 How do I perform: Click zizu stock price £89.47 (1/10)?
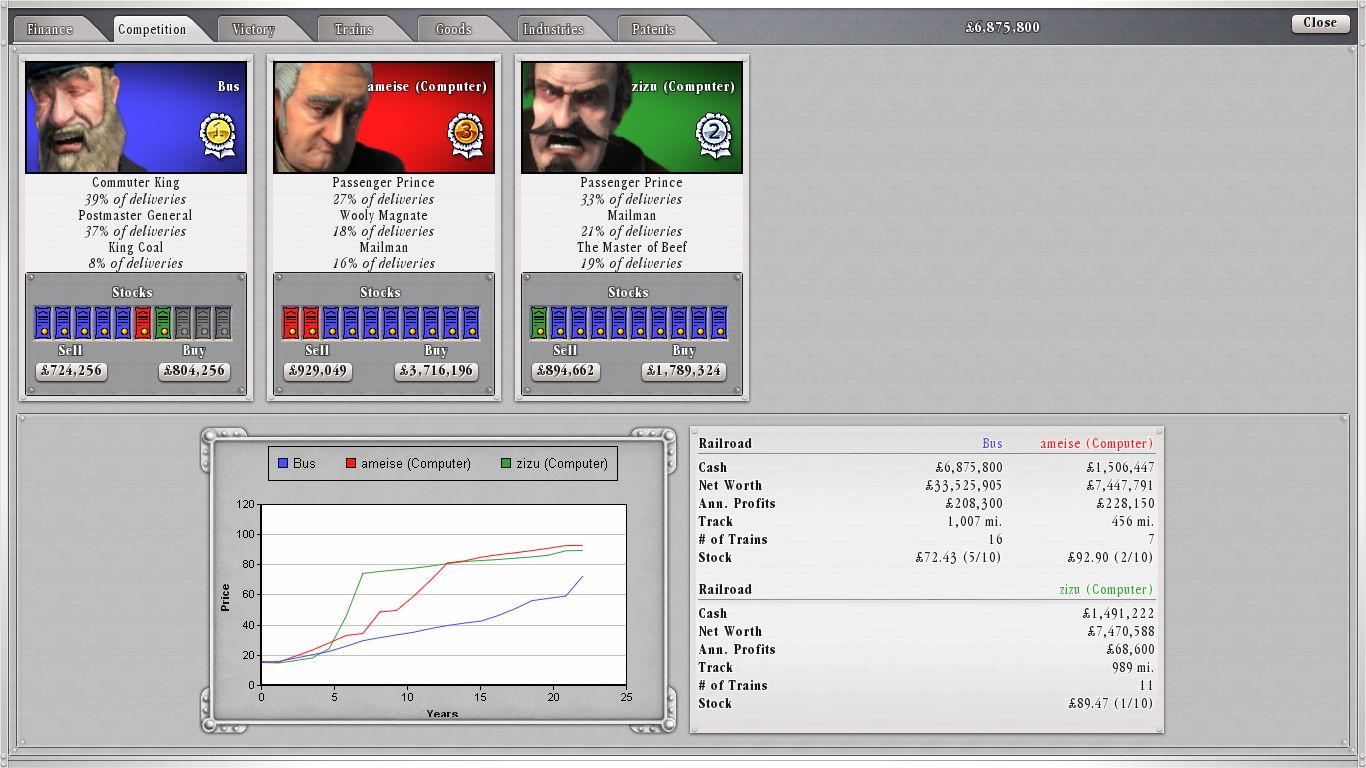1111,704
